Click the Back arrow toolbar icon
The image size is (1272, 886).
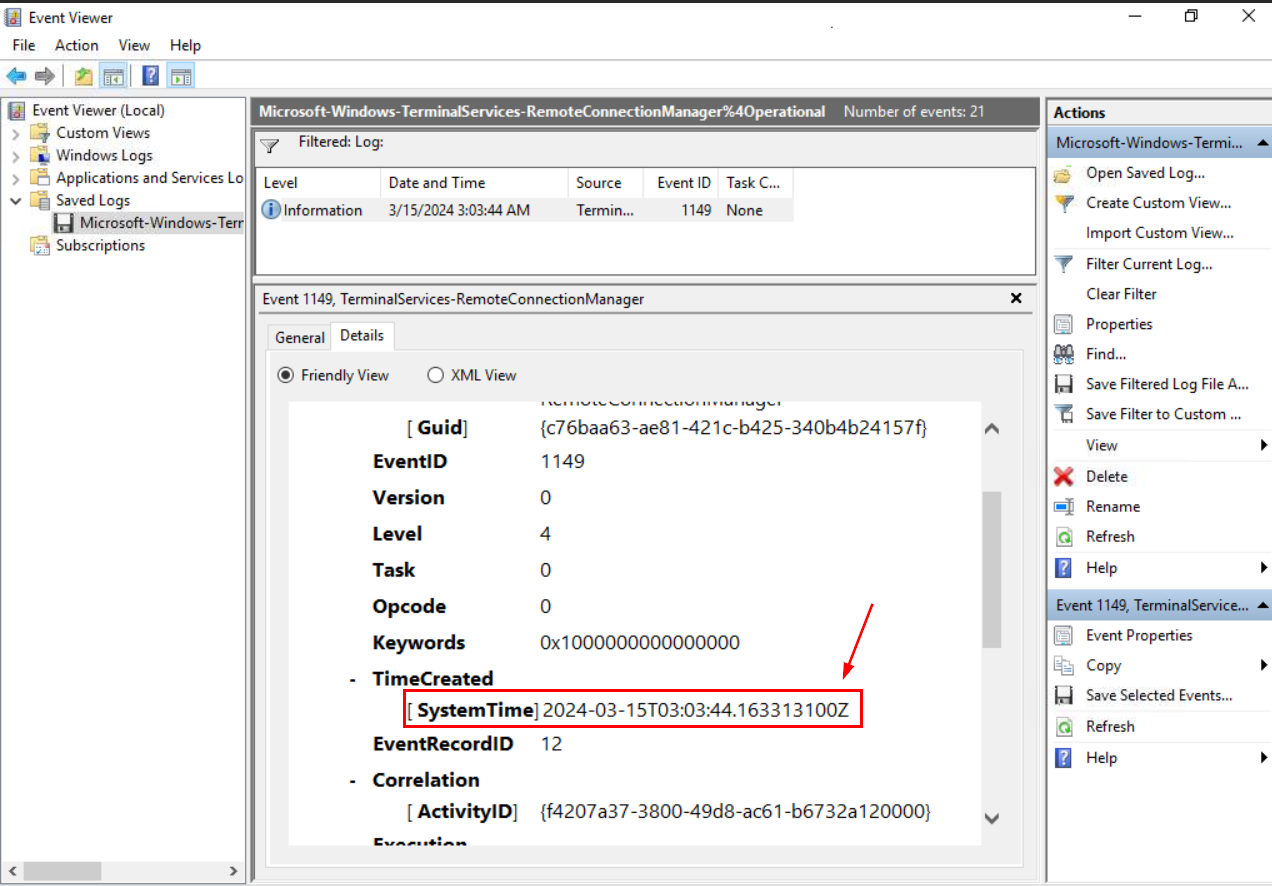point(16,76)
